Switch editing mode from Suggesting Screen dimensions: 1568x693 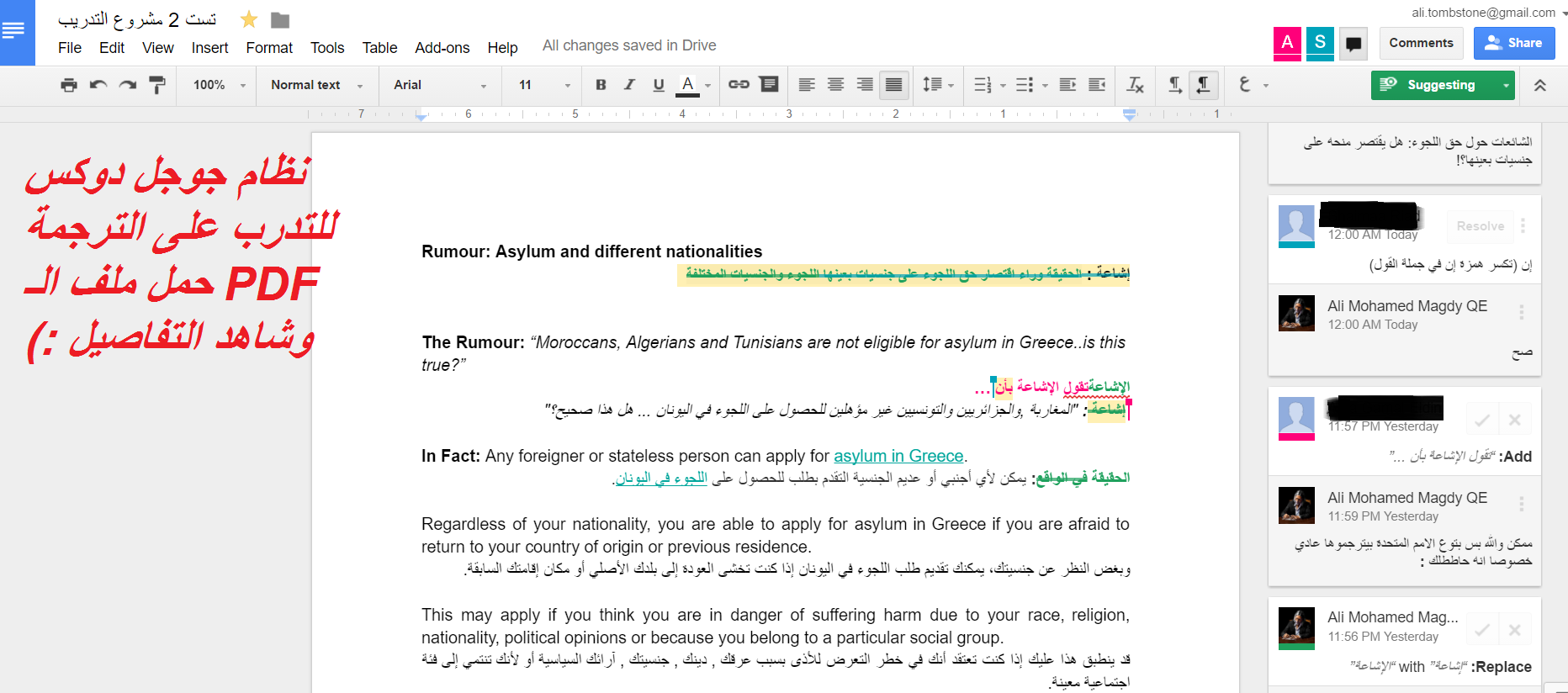(x=1443, y=85)
